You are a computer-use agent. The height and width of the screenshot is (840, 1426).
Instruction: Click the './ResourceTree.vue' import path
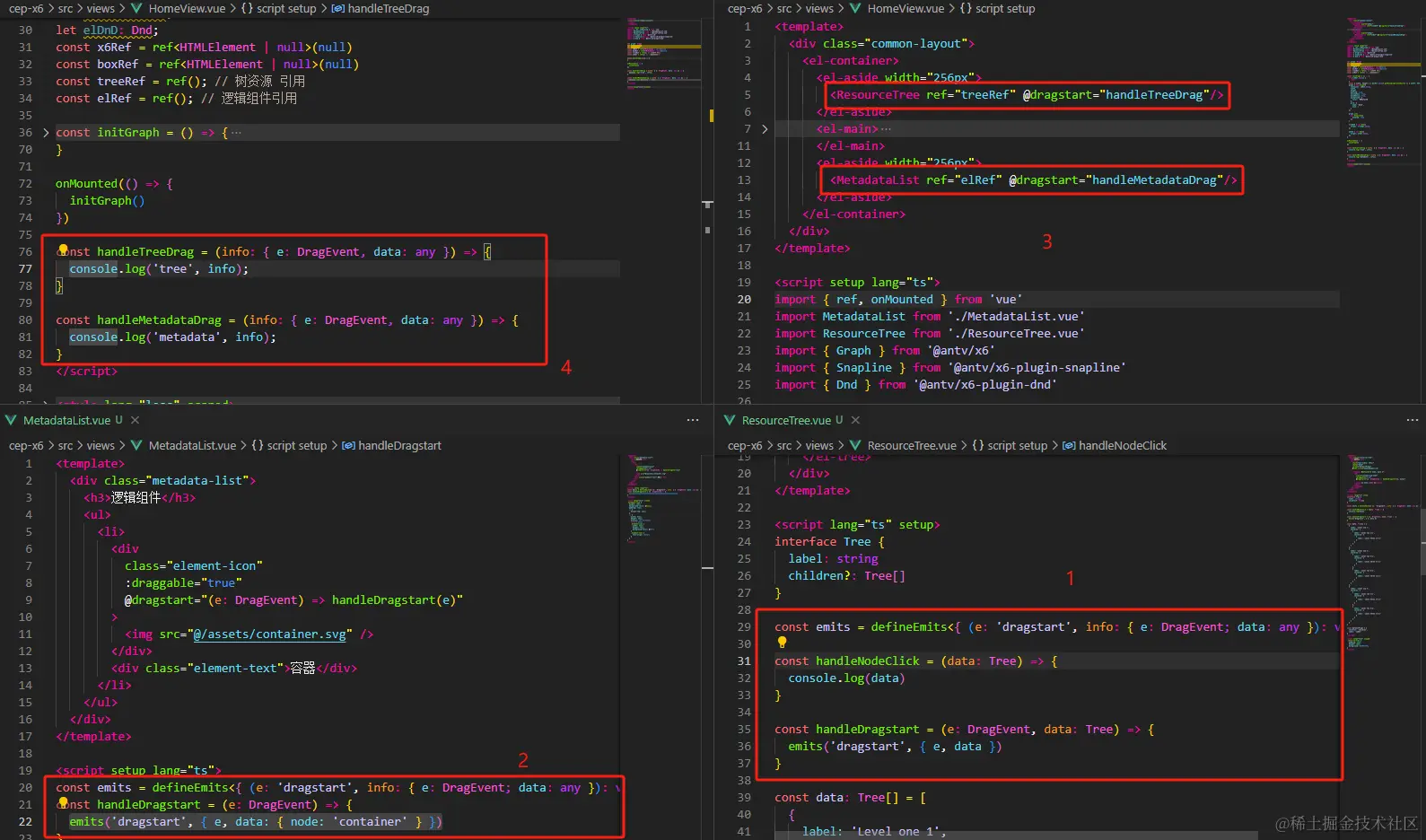1016,334
